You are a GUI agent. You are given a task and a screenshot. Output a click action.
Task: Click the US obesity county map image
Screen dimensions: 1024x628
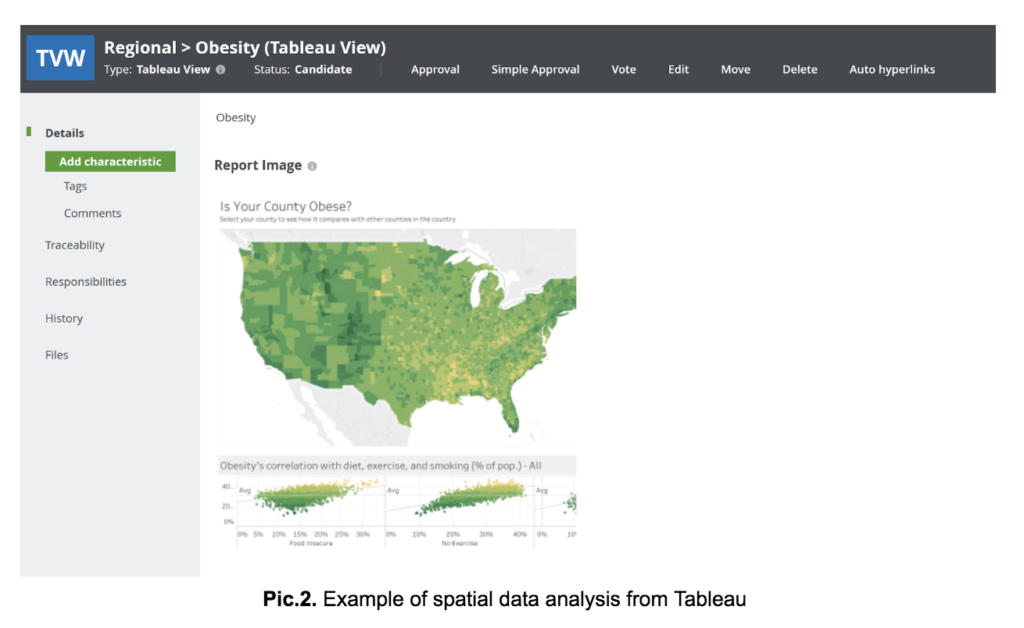click(398, 338)
